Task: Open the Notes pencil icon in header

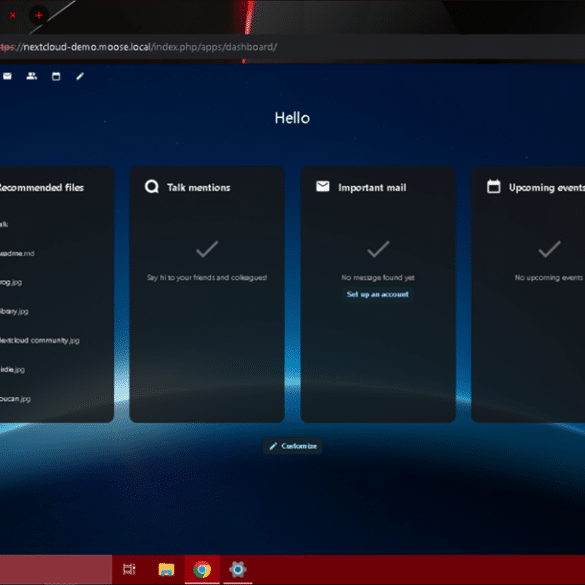Action: pos(80,76)
